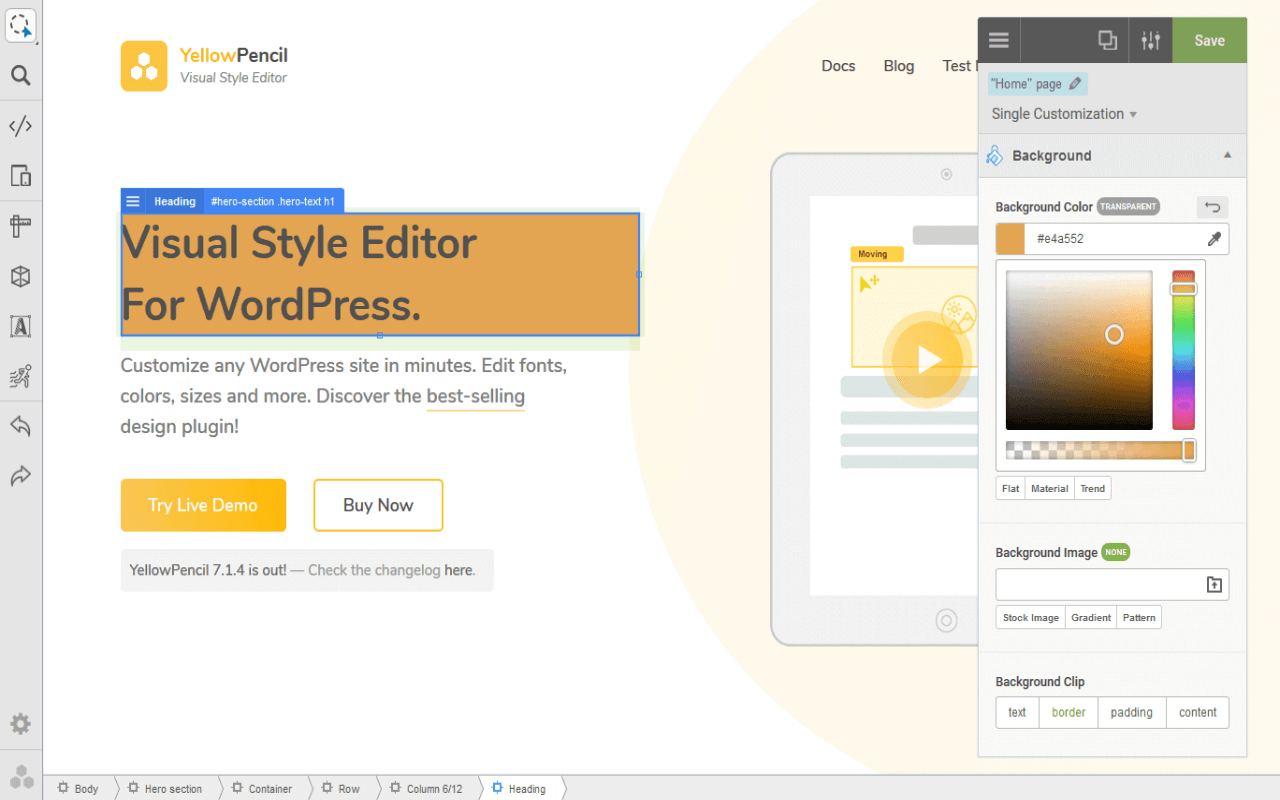Open the typography tool in the sidebar
Screen dimensions: 1280x800
[21, 326]
